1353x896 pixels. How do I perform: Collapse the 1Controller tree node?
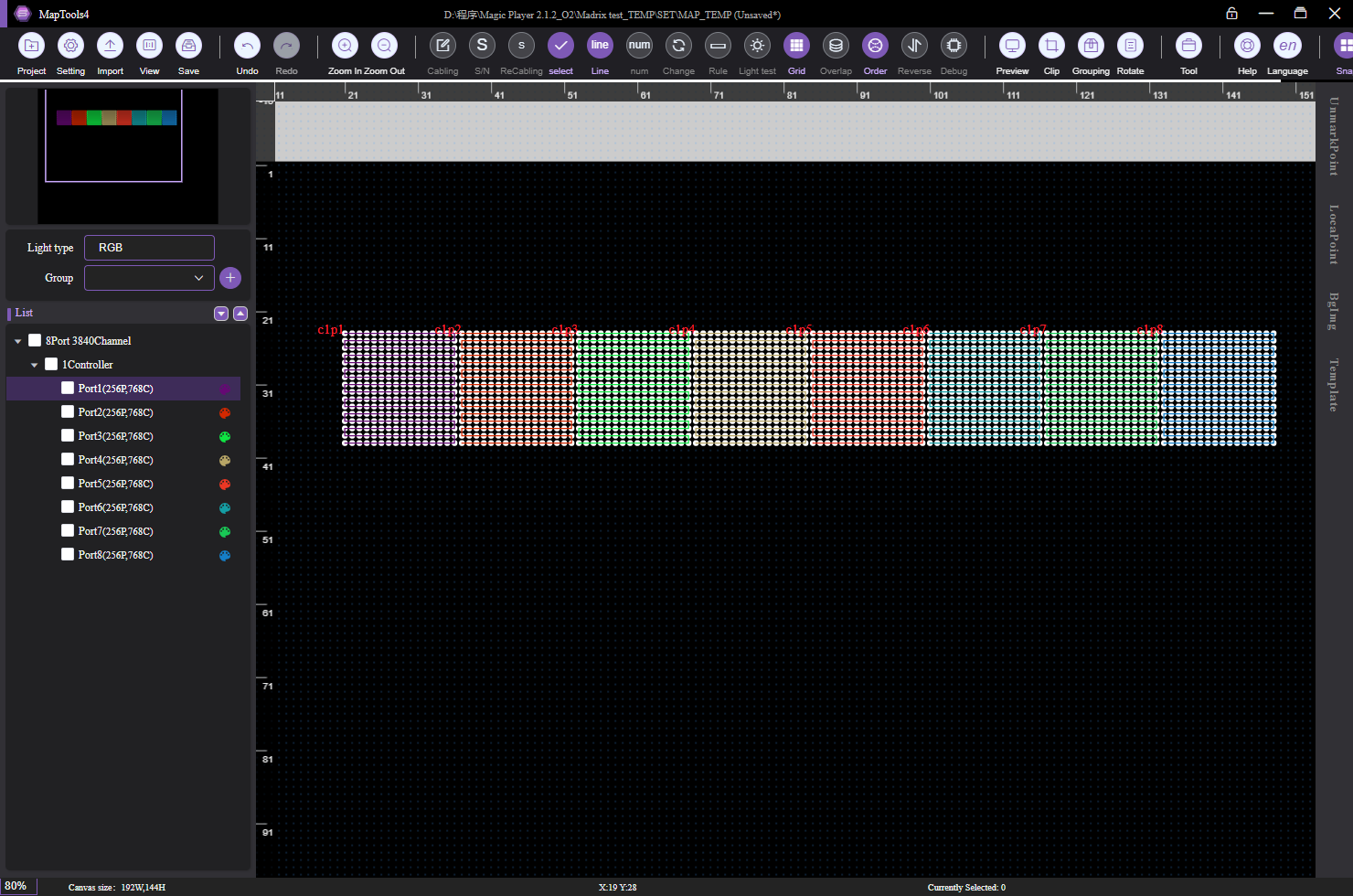[x=35, y=365]
